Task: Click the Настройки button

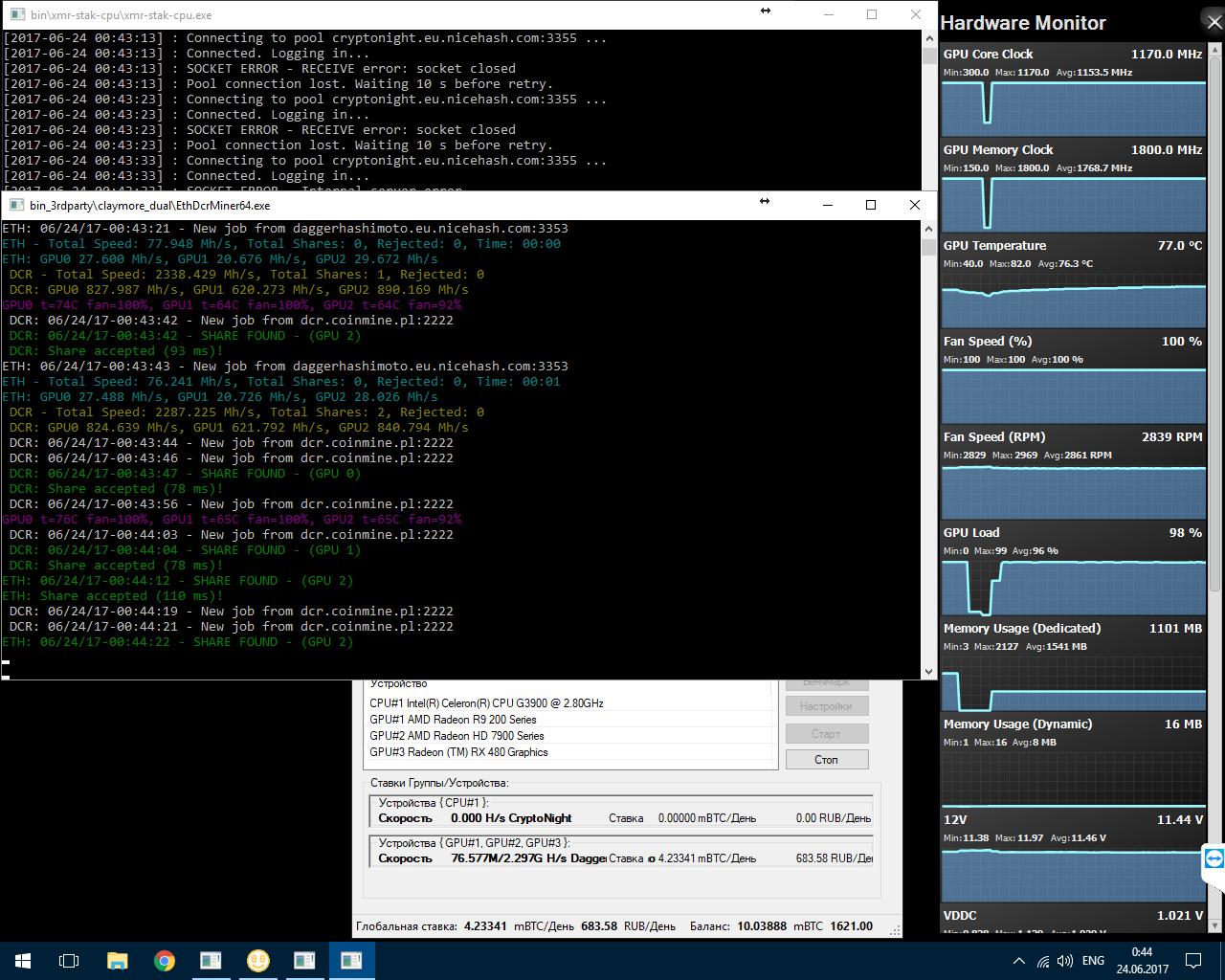Action: [827, 706]
